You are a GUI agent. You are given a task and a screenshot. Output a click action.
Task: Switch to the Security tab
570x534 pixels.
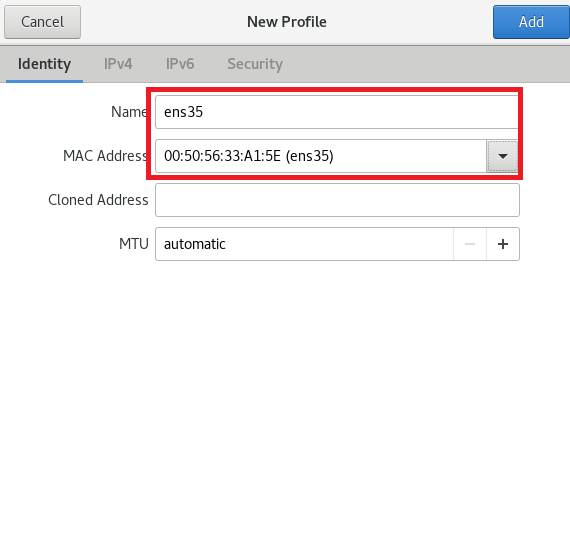coord(255,64)
